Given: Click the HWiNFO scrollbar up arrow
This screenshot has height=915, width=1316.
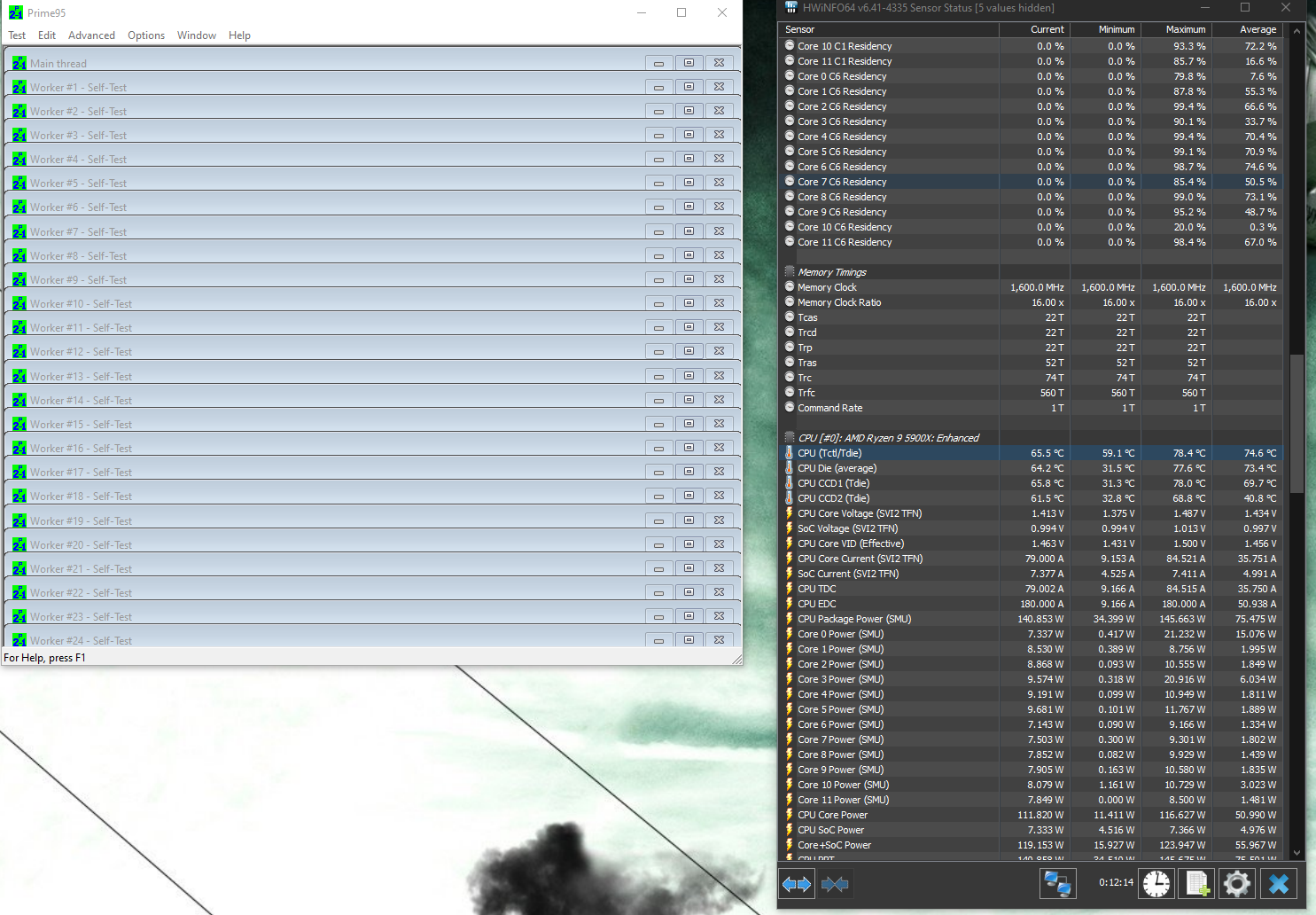Looking at the screenshot, I should coord(1297,30).
